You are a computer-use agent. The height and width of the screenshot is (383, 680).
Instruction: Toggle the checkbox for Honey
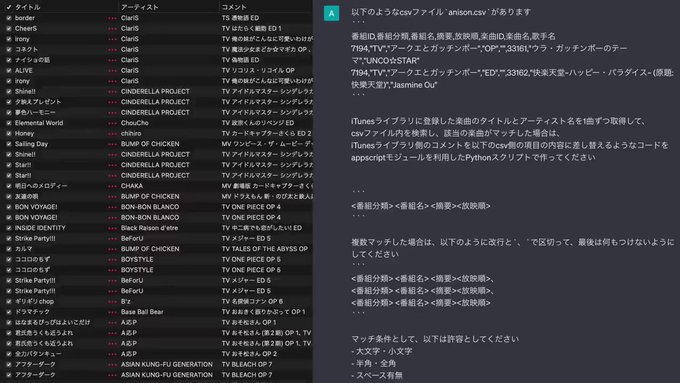9,134
